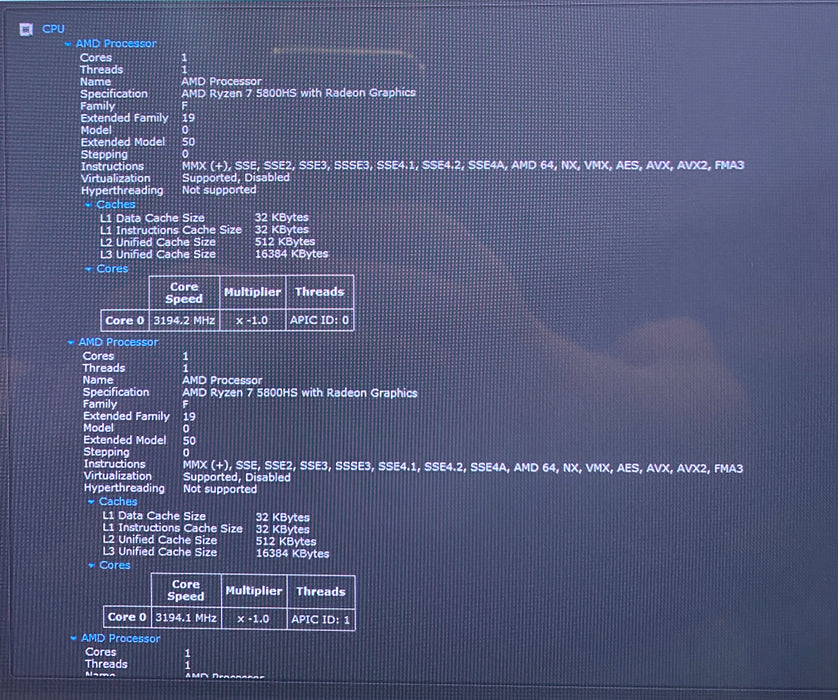This screenshot has height=700, width=838.
Task: Collapse the third AMD Processor arrow at bottom
Action: click(73, 639)
